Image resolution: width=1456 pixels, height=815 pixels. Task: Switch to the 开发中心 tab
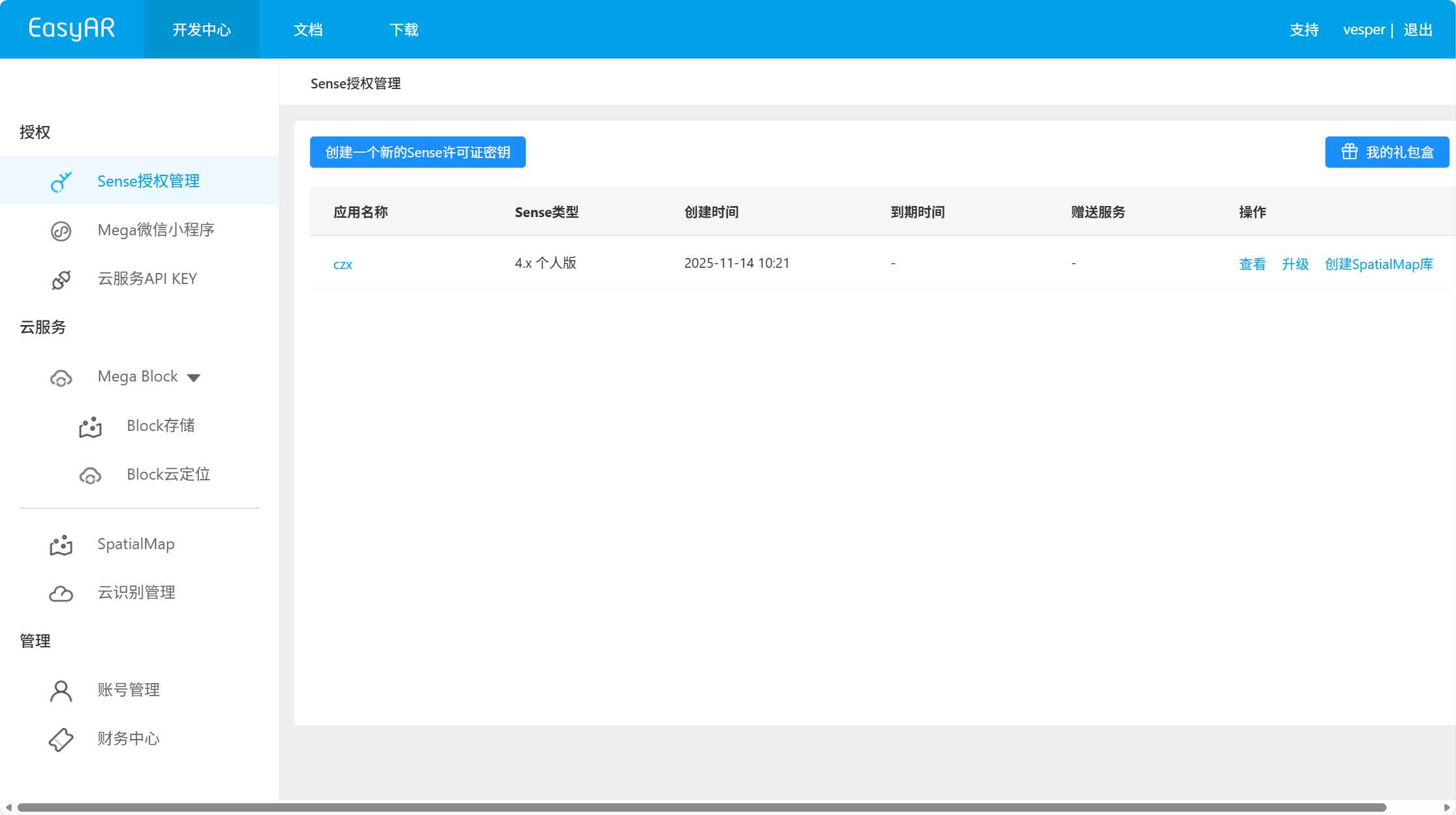[201, 30]
